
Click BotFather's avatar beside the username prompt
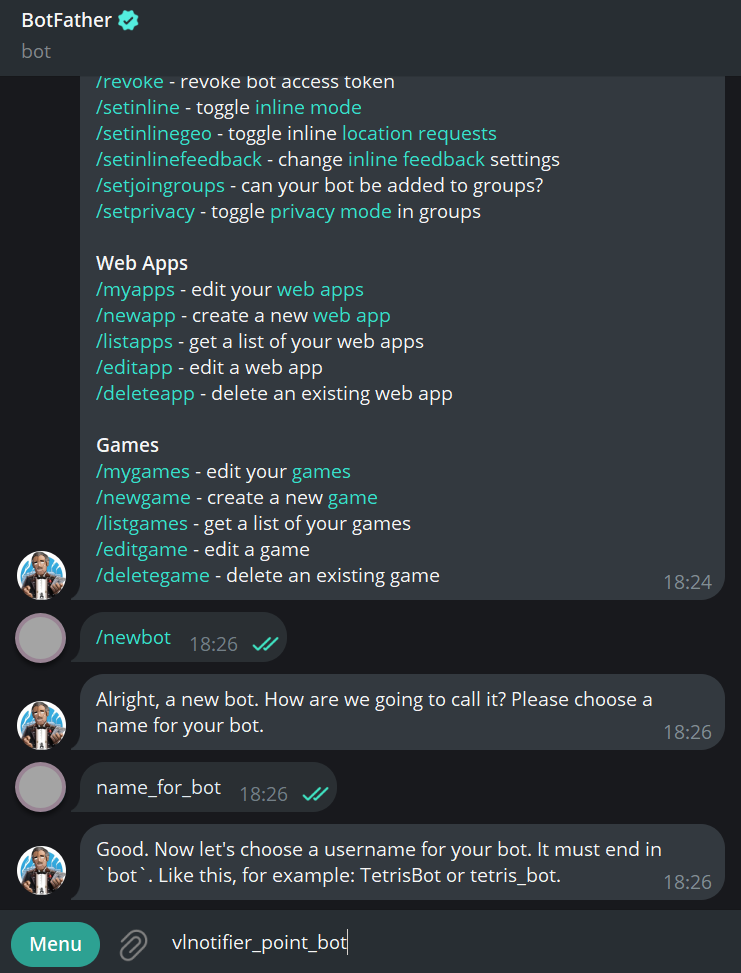coord(41,871)
